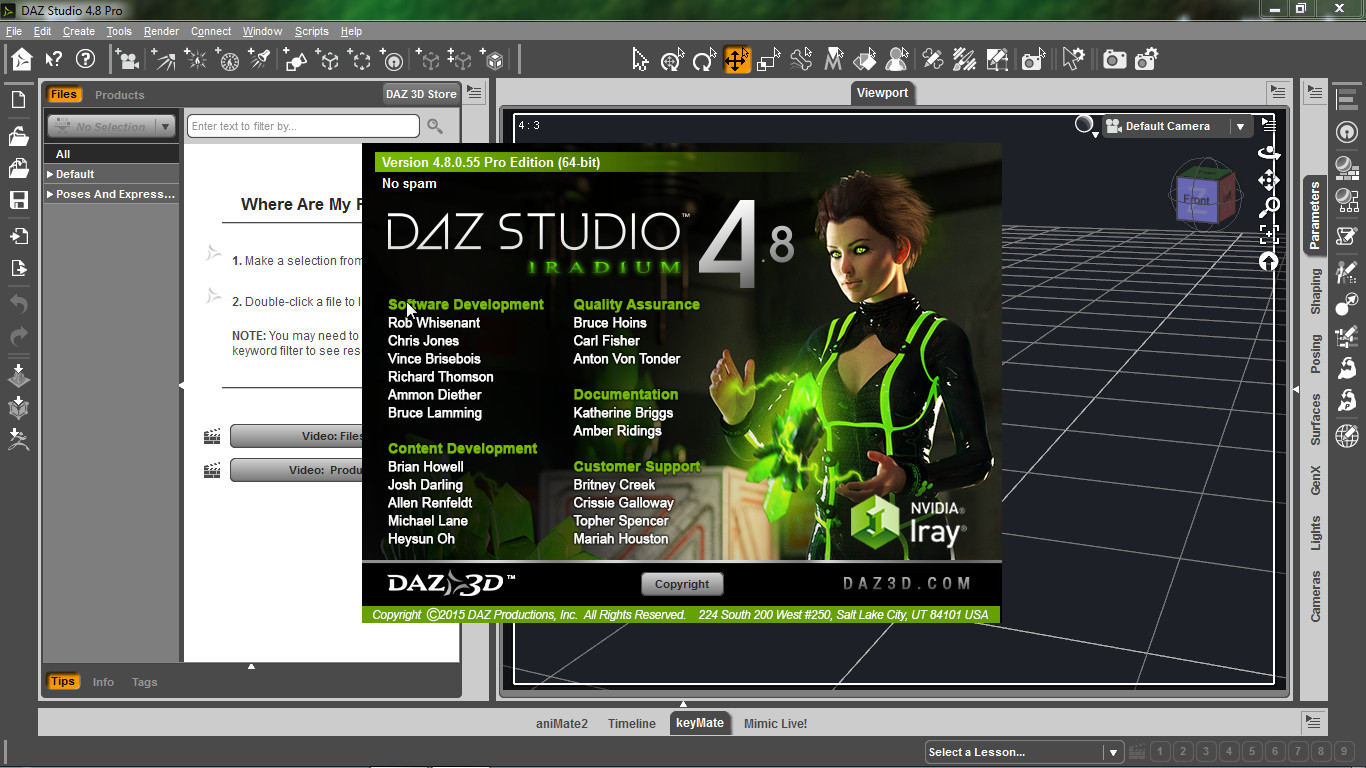Click the Save floppy disk icon
The height and width of the screenshot is (768, 1366).
[18, 200]
